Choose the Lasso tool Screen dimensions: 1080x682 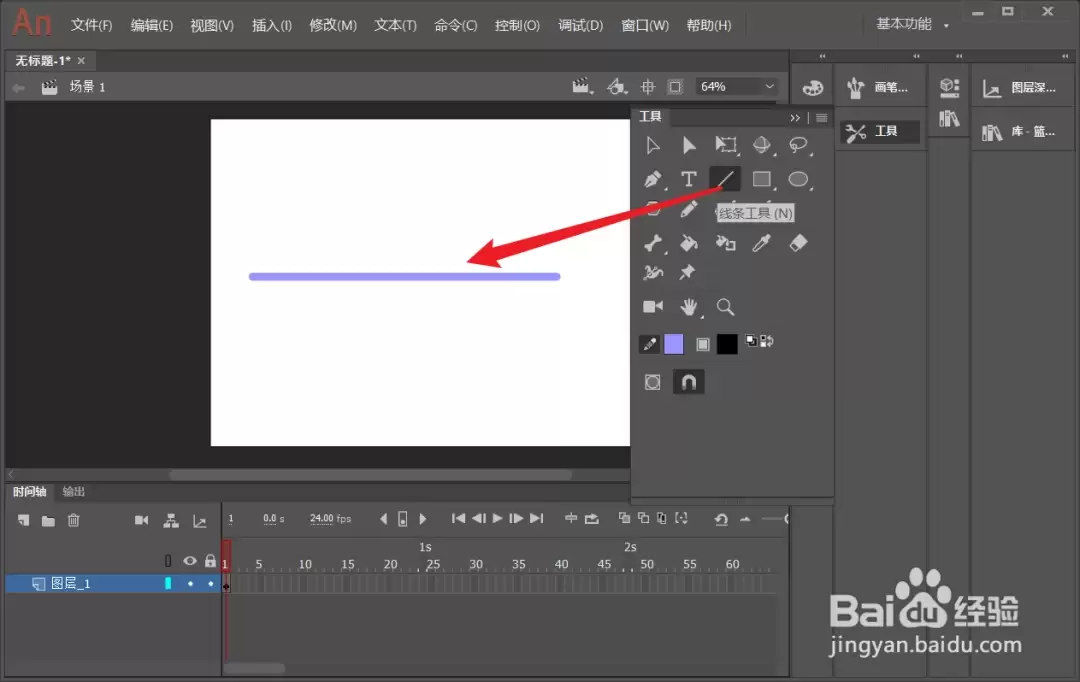click(x=798, y=145)
